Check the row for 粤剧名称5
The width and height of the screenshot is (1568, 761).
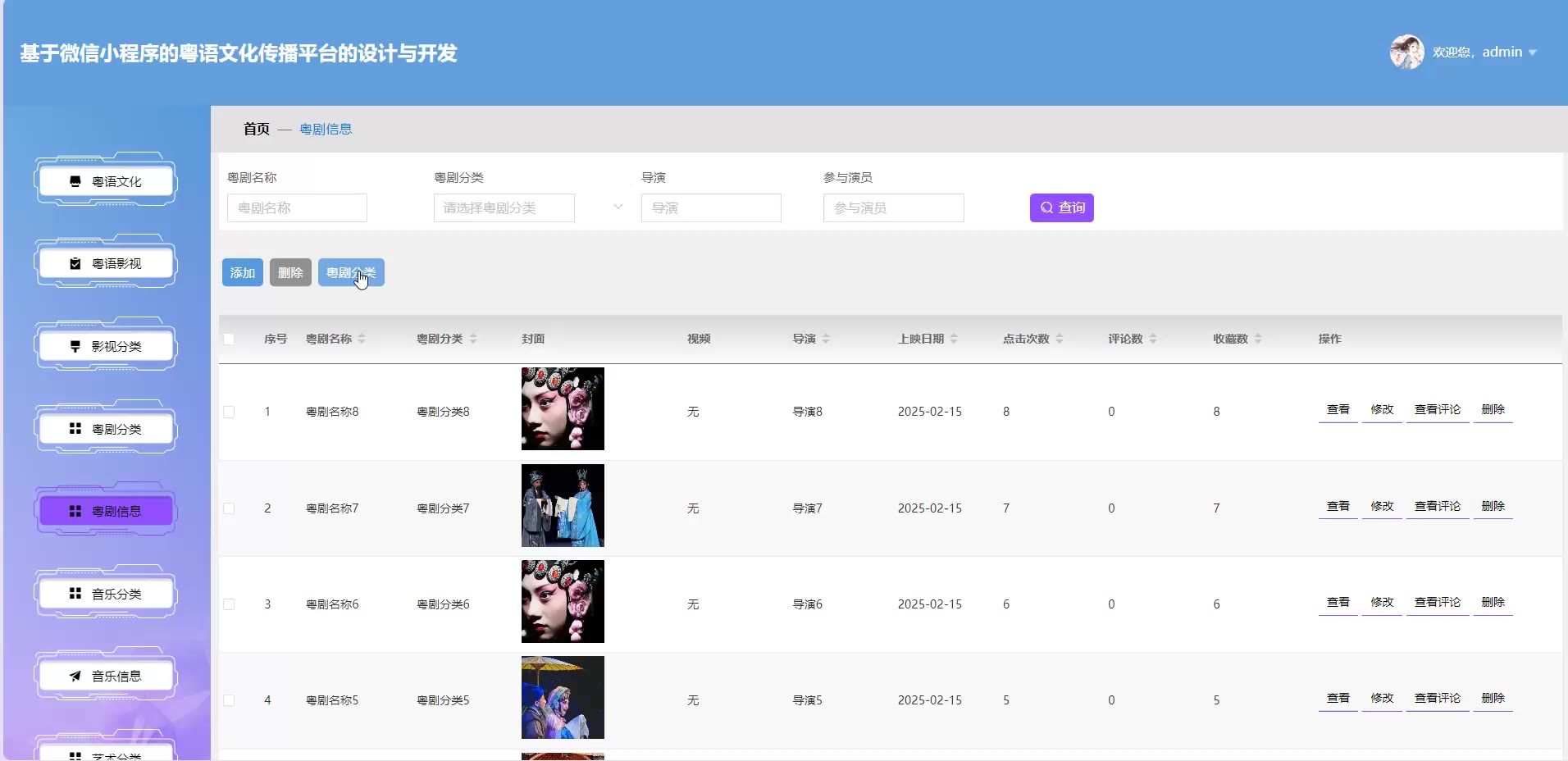[229, 700]
